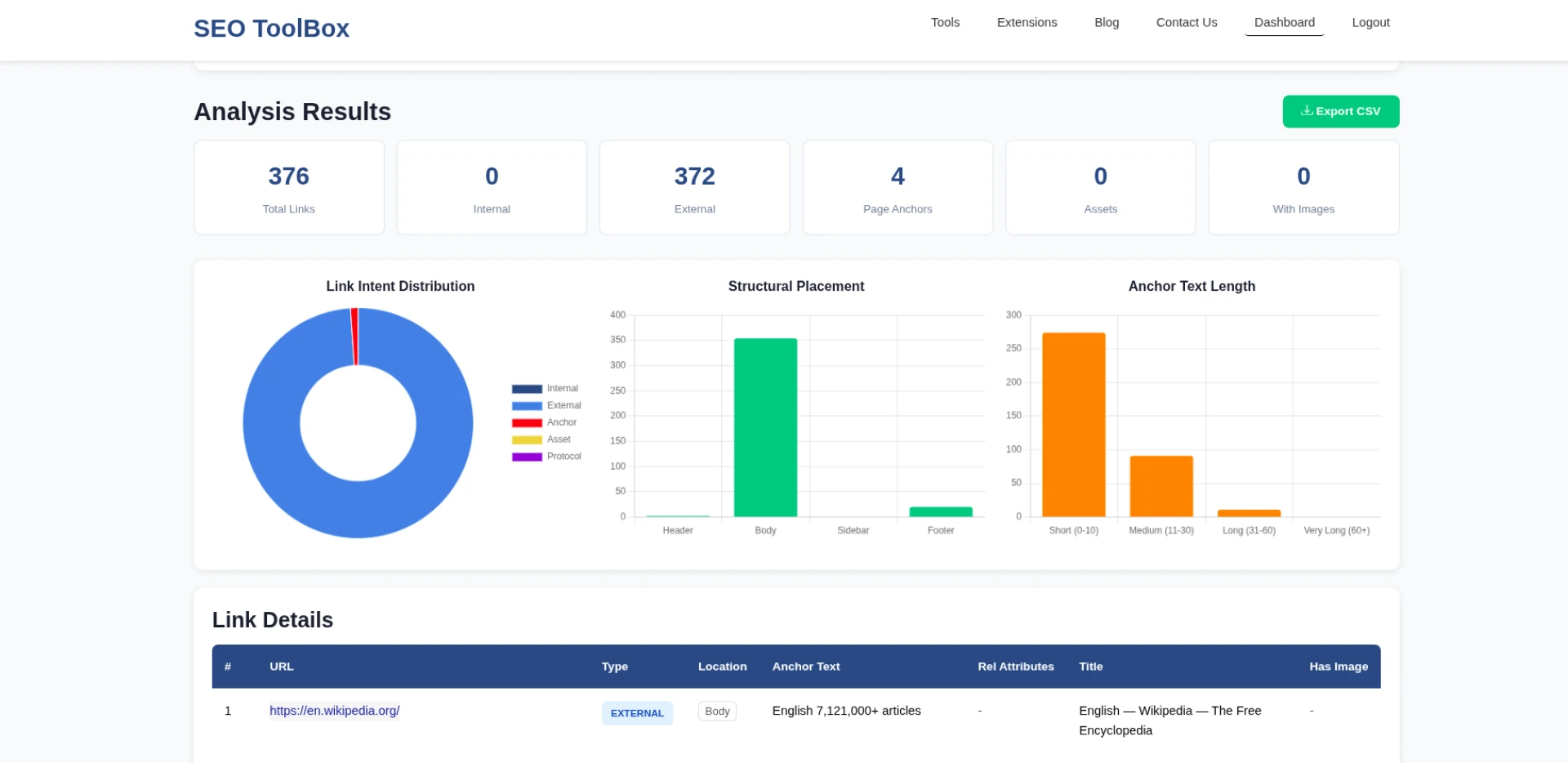Click Logout in the navigation bar
Image resolution: width=1568 pixels, height=763 pixels.
[1370, 23]
